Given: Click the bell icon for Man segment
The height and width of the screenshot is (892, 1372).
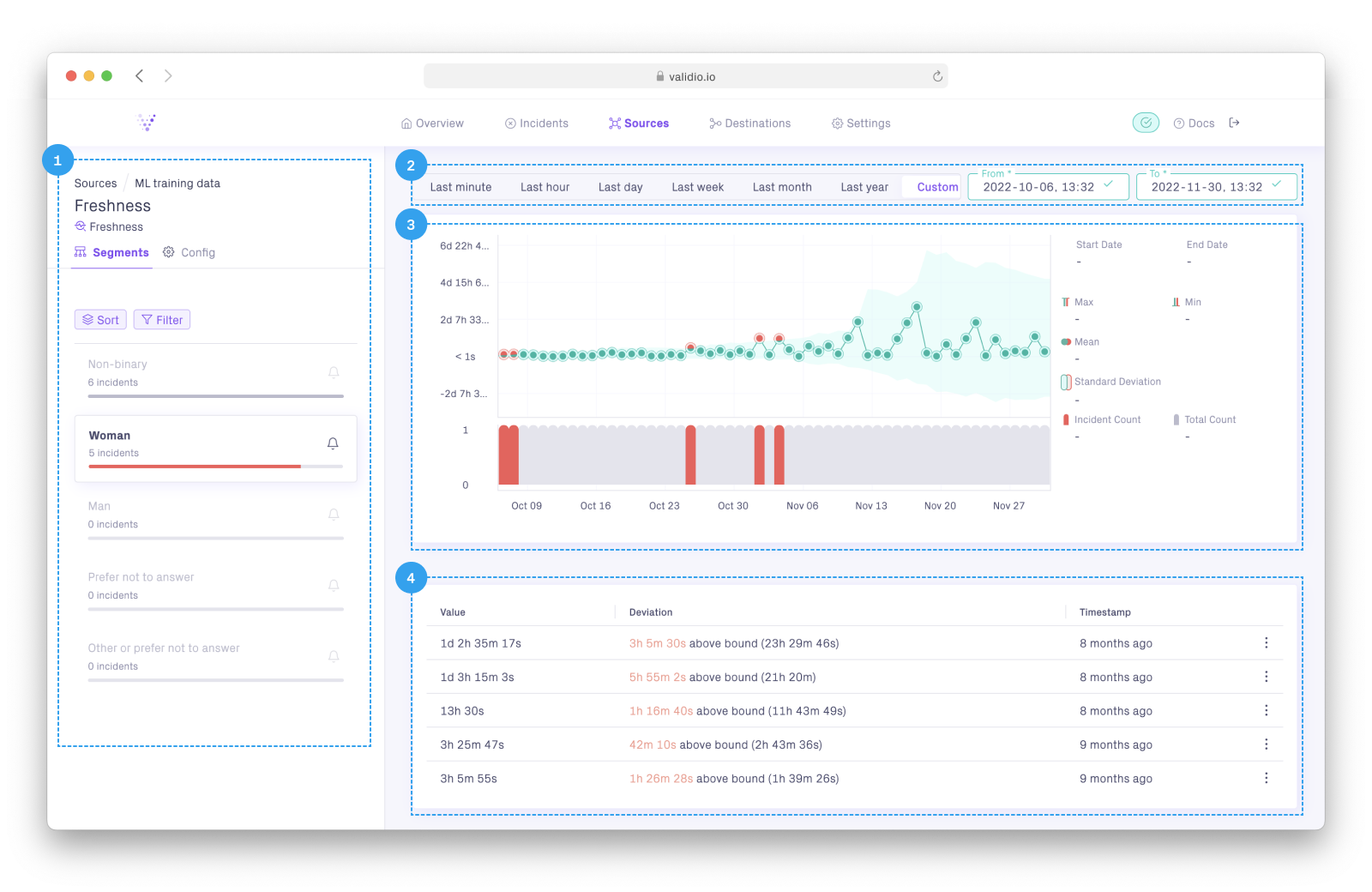Looking at the screenshot, I should (x=334, y=514).
